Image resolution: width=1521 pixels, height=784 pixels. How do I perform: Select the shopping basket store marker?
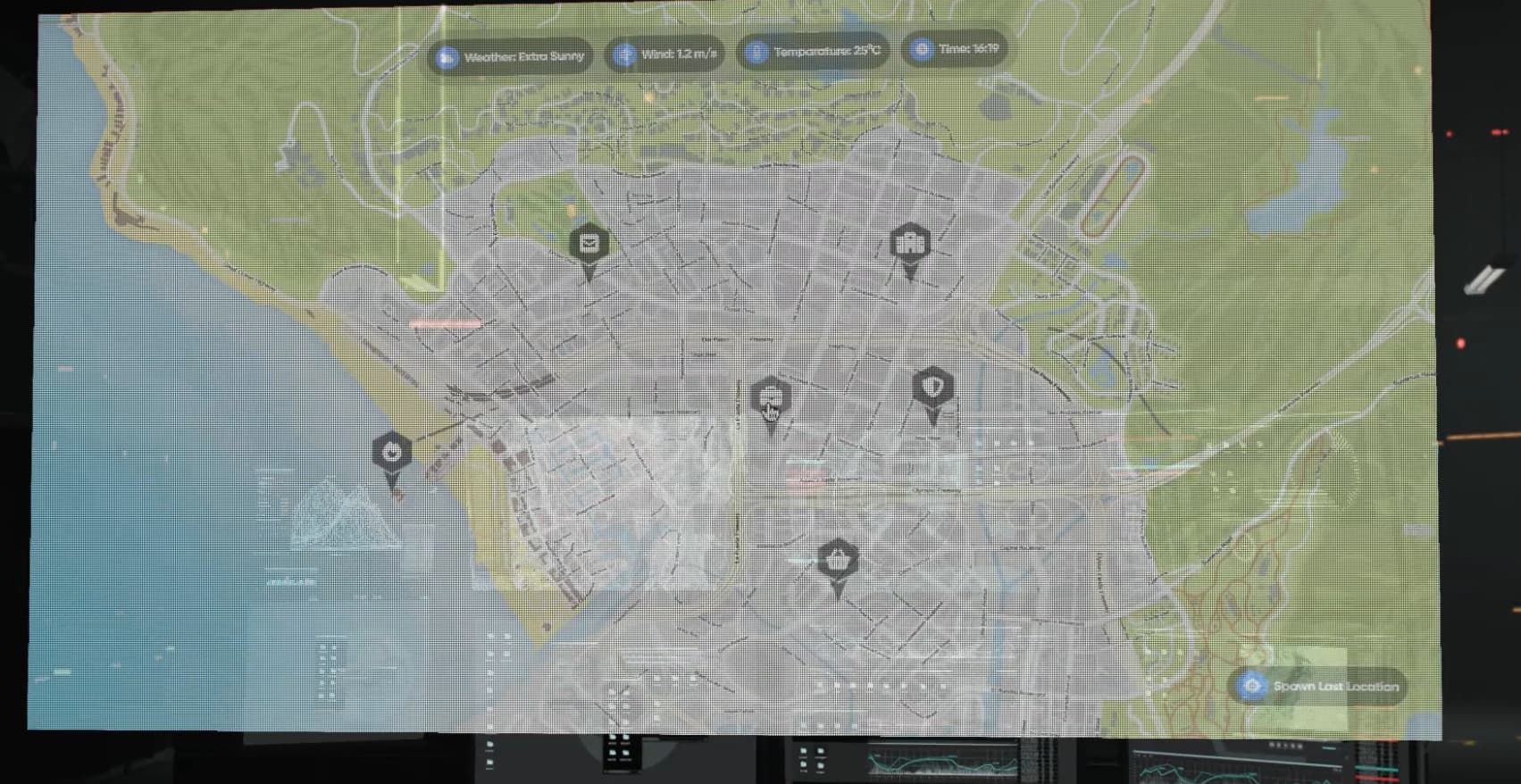coord(837,568)
